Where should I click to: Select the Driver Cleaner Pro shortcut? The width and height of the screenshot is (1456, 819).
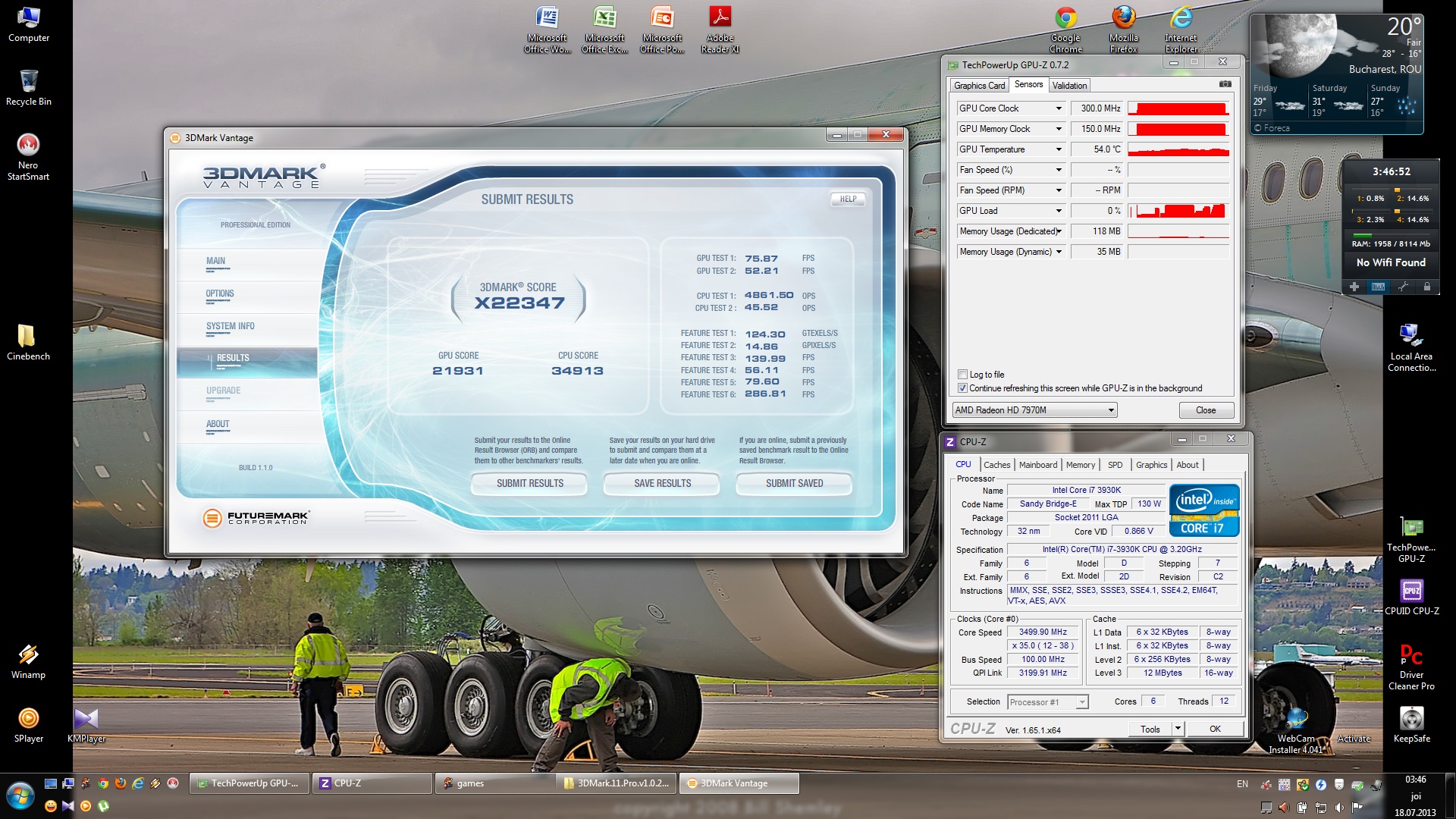[1411, 666]
